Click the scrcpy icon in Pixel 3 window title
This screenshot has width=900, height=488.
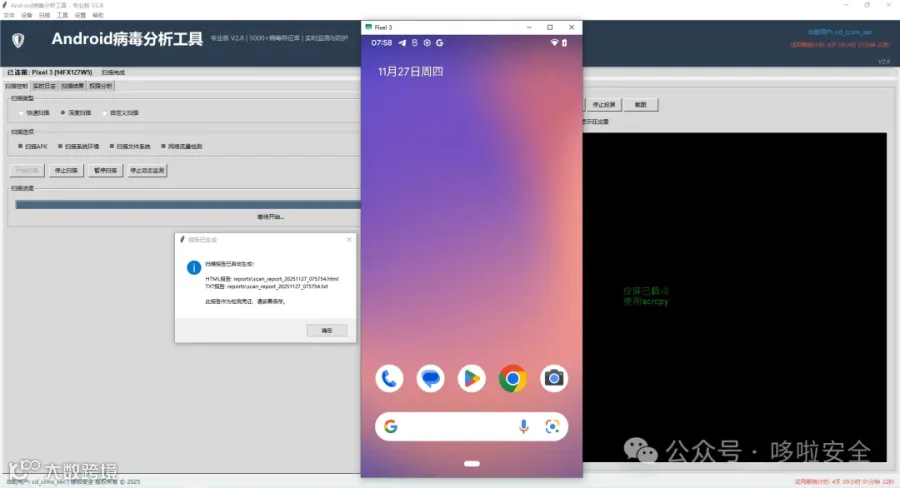[x=368, y=27]
